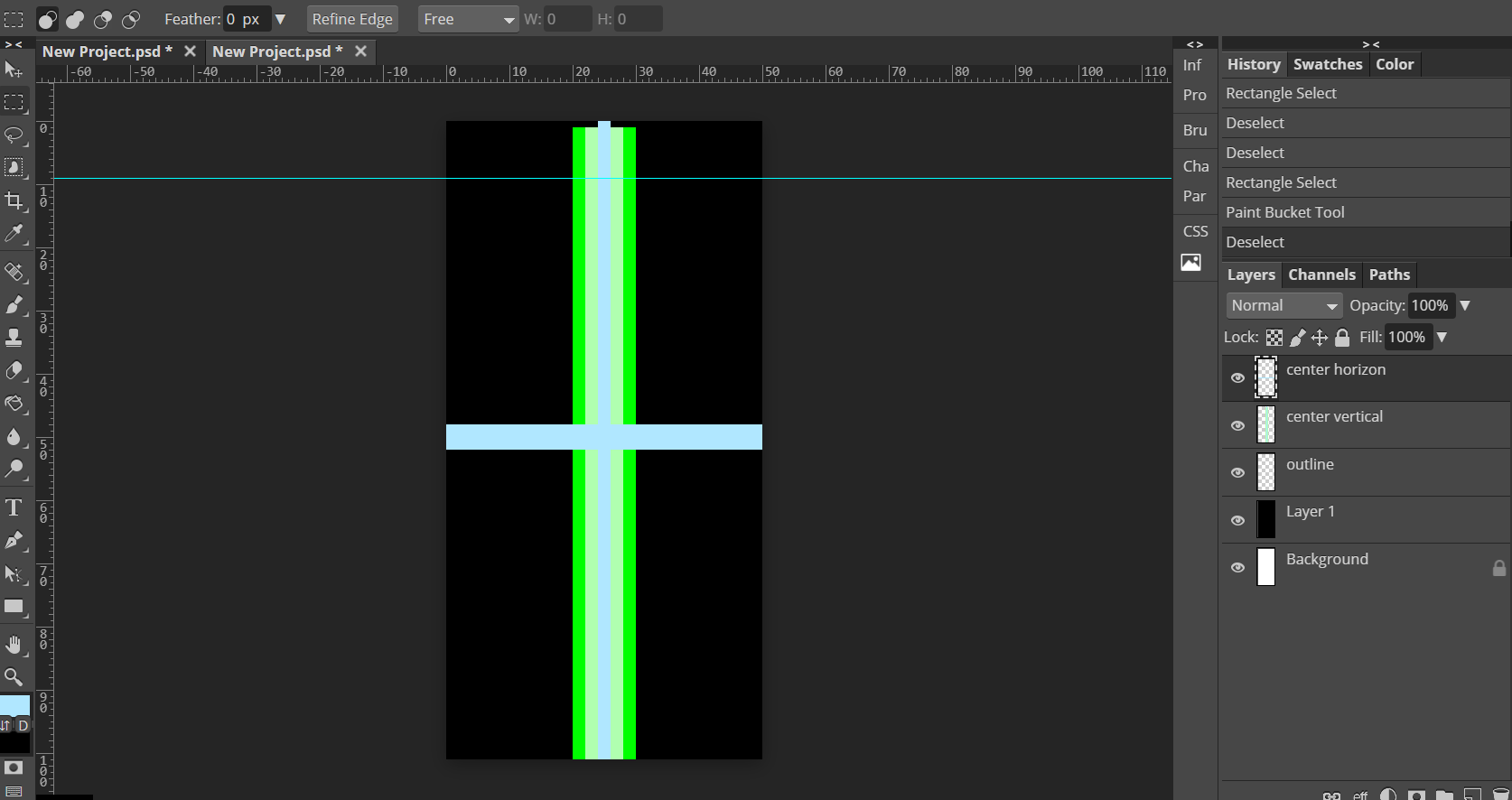Open the CSS side panel
1512x800 pixels.
[x=1195, y=231]
